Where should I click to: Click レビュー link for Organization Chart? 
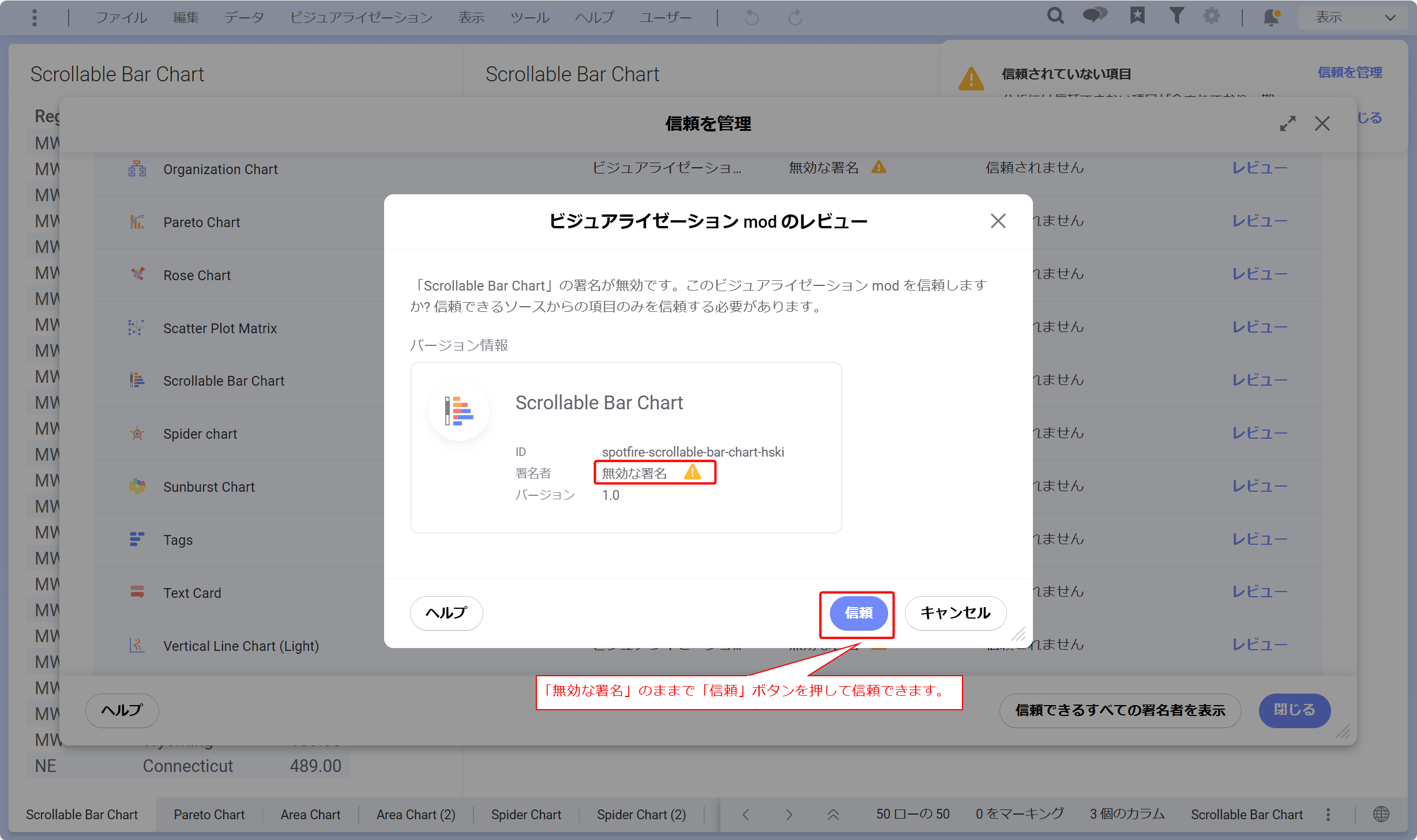coord(1260,168)
